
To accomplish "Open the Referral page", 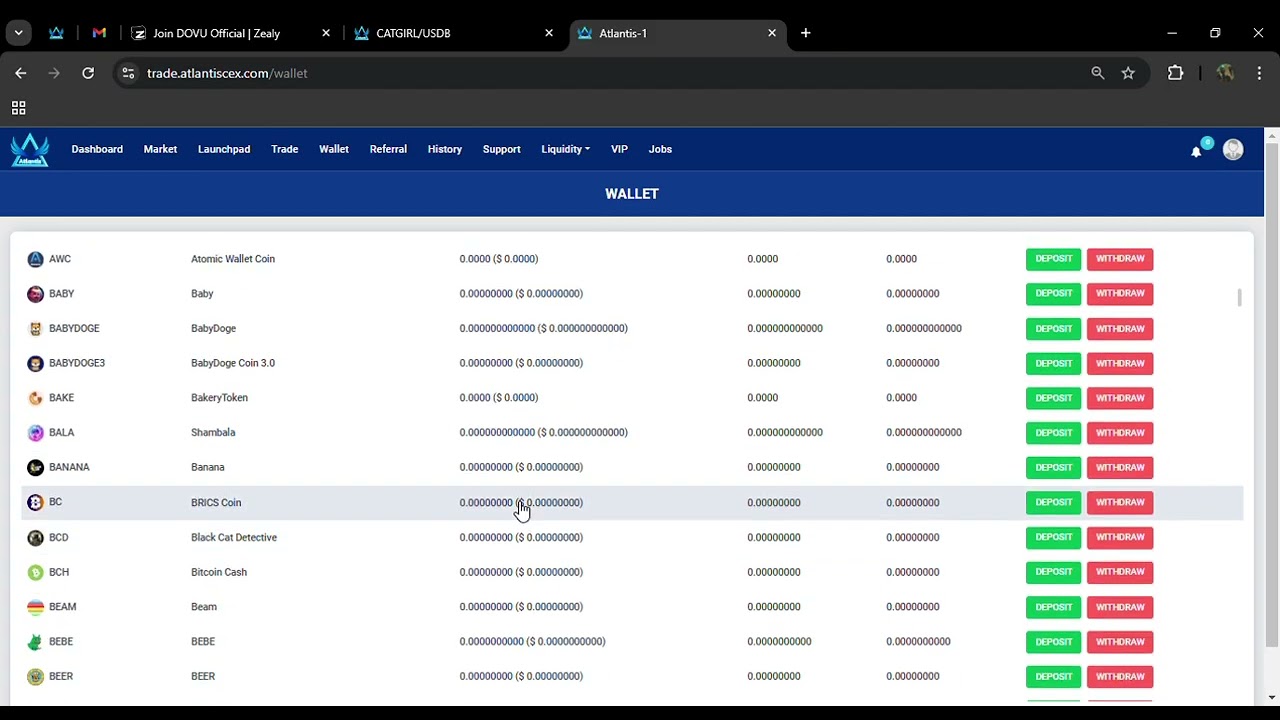I will 388,149.
